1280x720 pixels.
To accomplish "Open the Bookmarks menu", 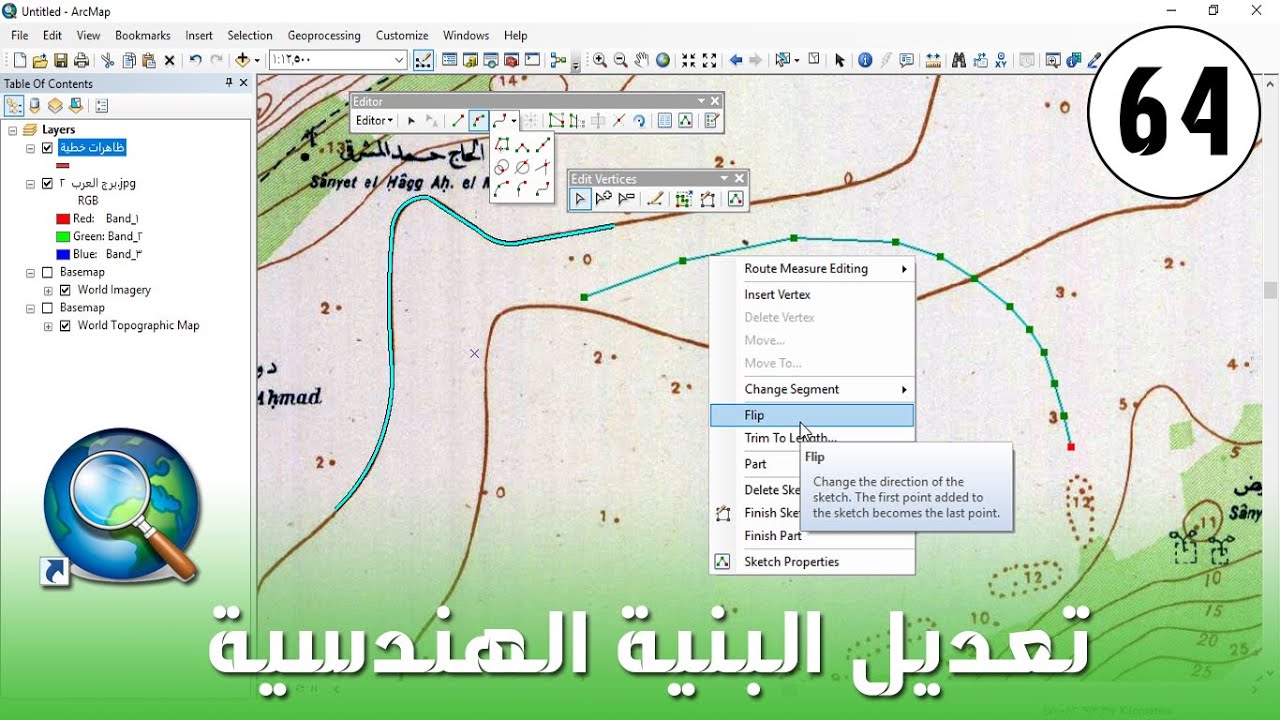I will [x=143, y=35].
